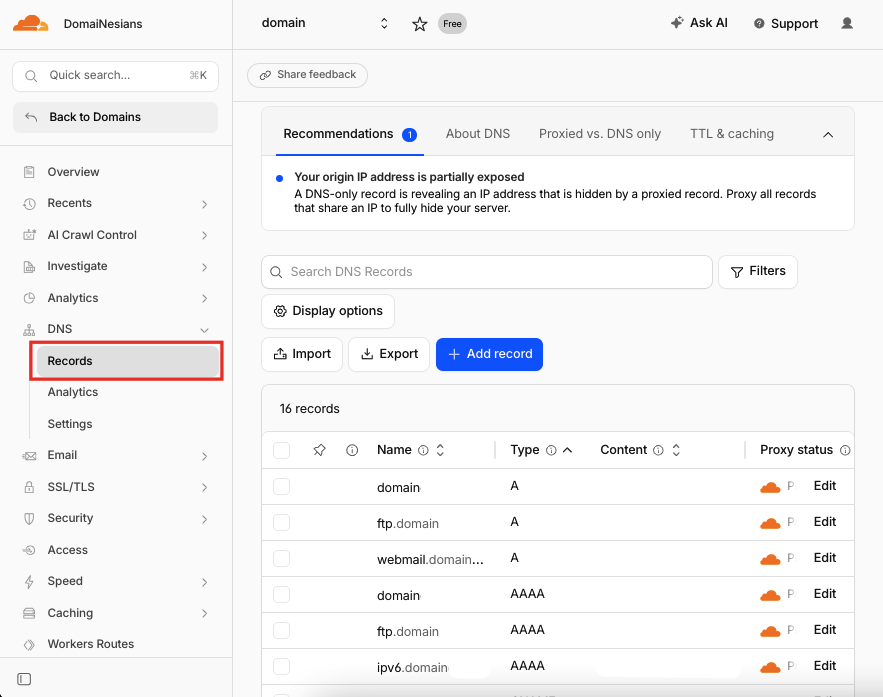883x697 pixels.
Task: Click Back to Domains
Action: point(115,117)
